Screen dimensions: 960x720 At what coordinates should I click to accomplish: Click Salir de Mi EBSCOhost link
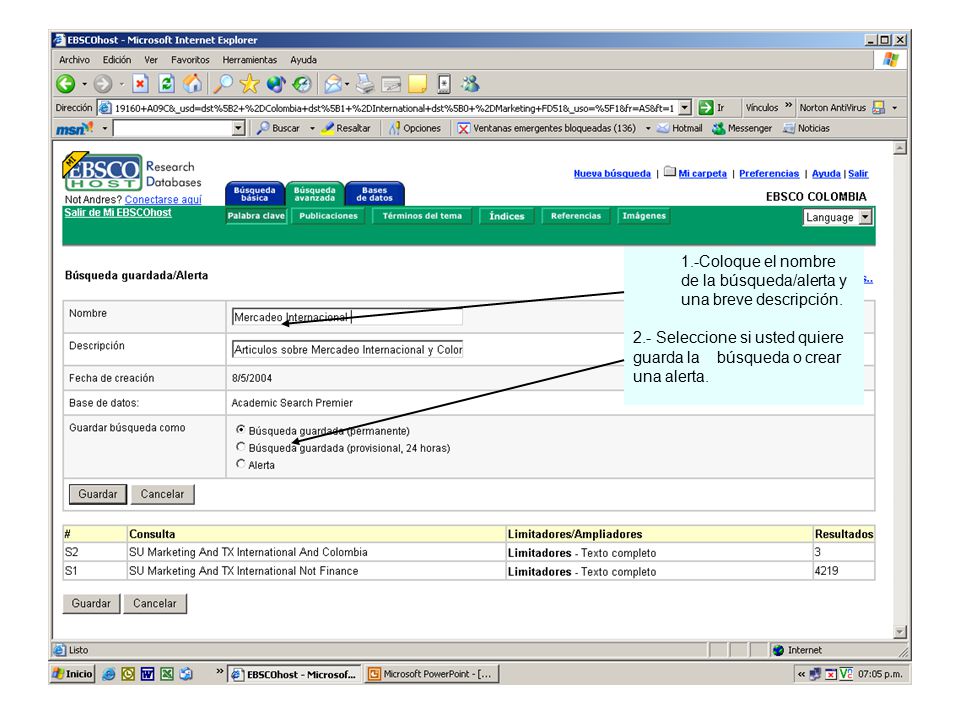[118, 212]
